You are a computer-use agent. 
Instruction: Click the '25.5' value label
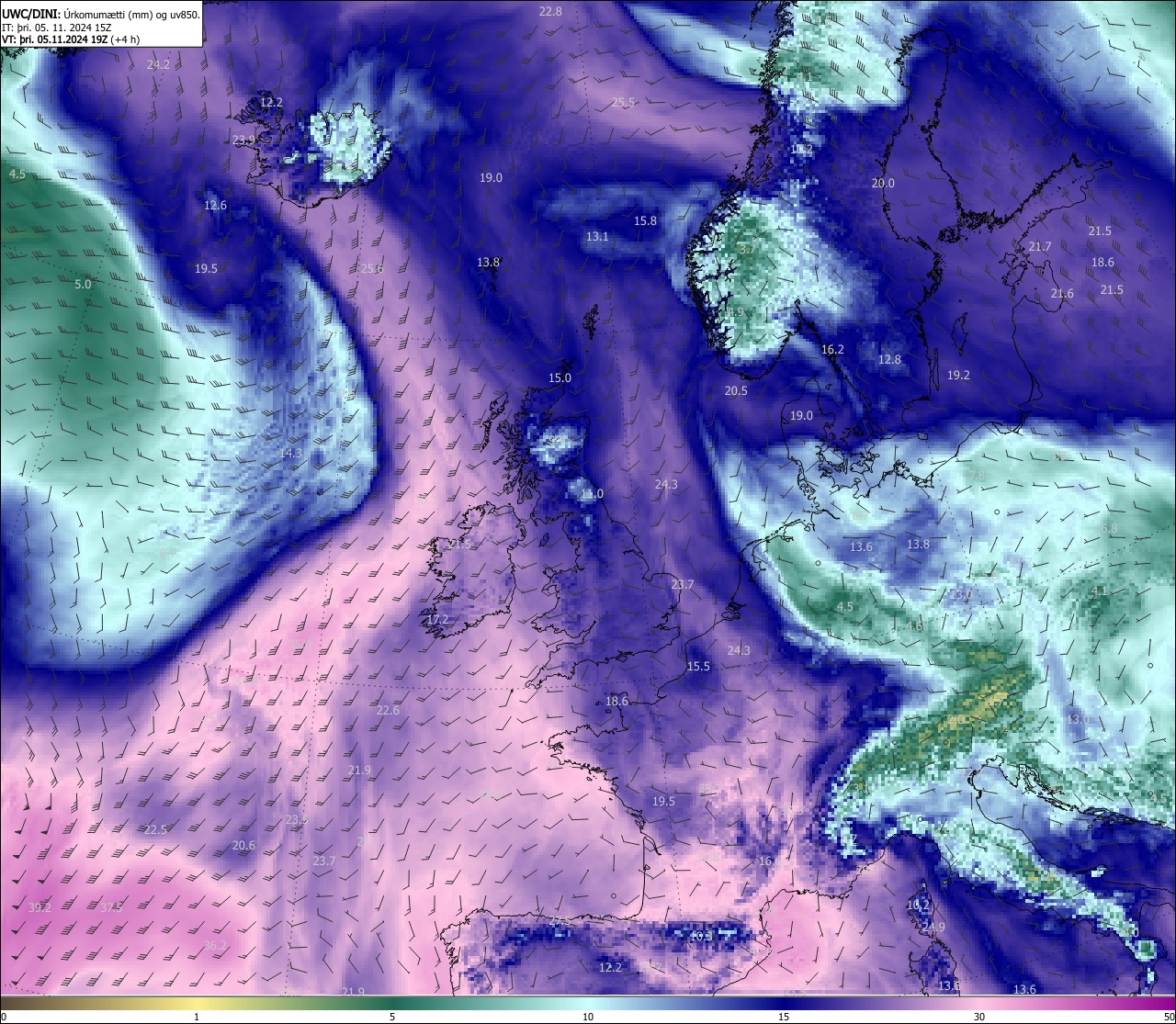pyautogui.click(x=623, y=102)
